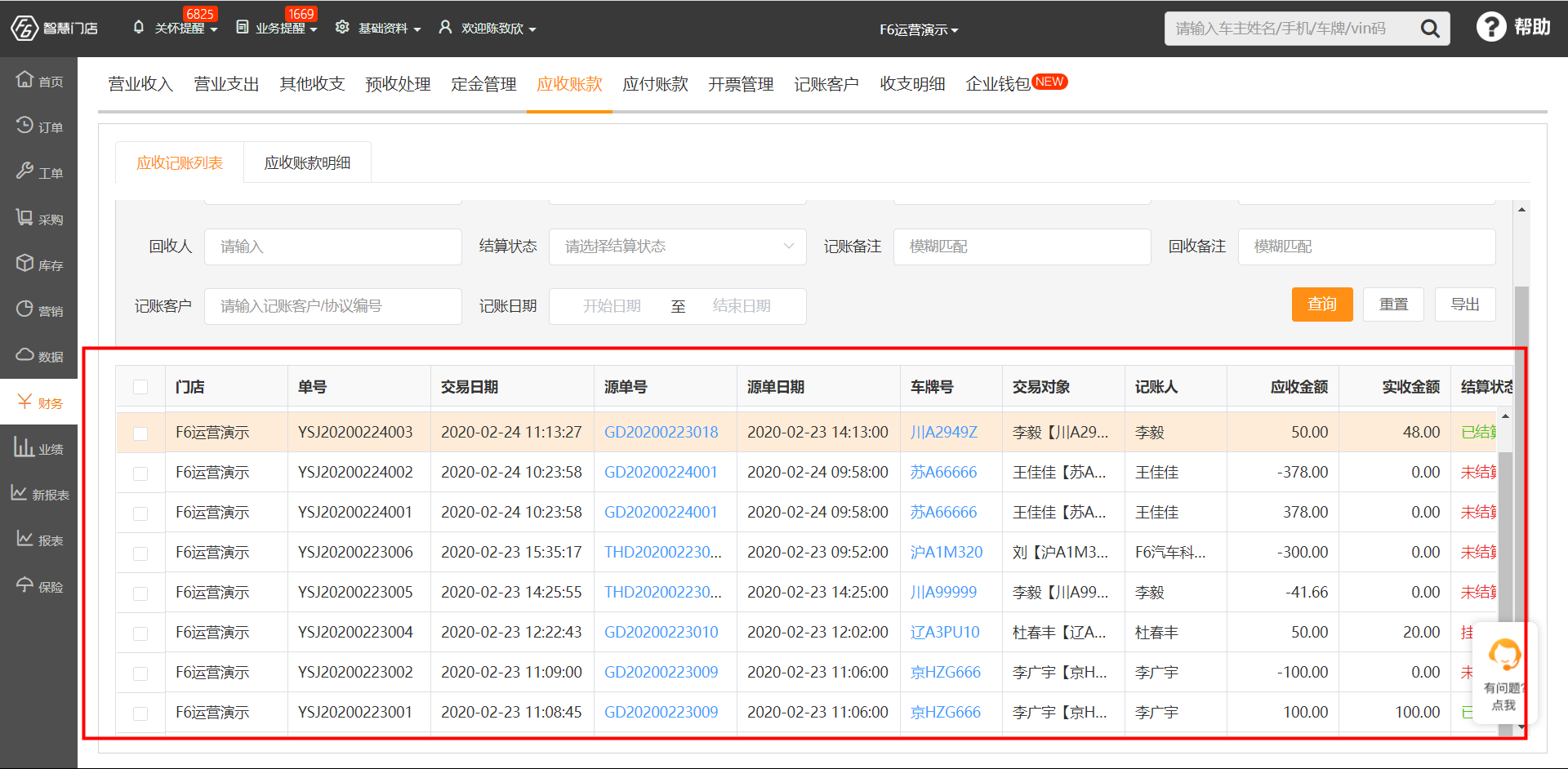Open the 保险 umbrella sidebar icon
The height and width of the screenshot is (769, 1568).
click(x=24, y=585)
